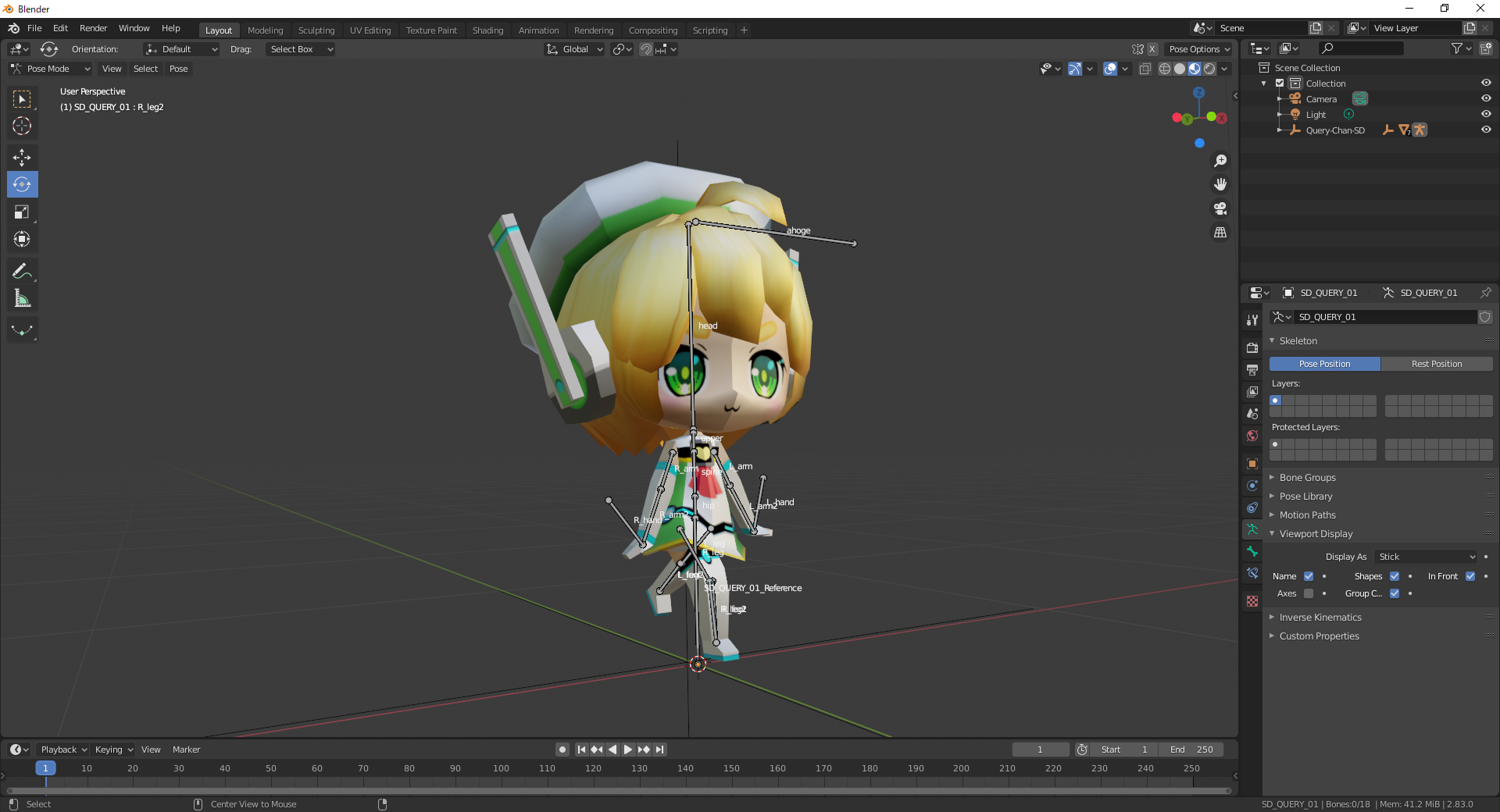Open the Bone properties tab
Screen dimensions: 1500x812
(1252, 551)
